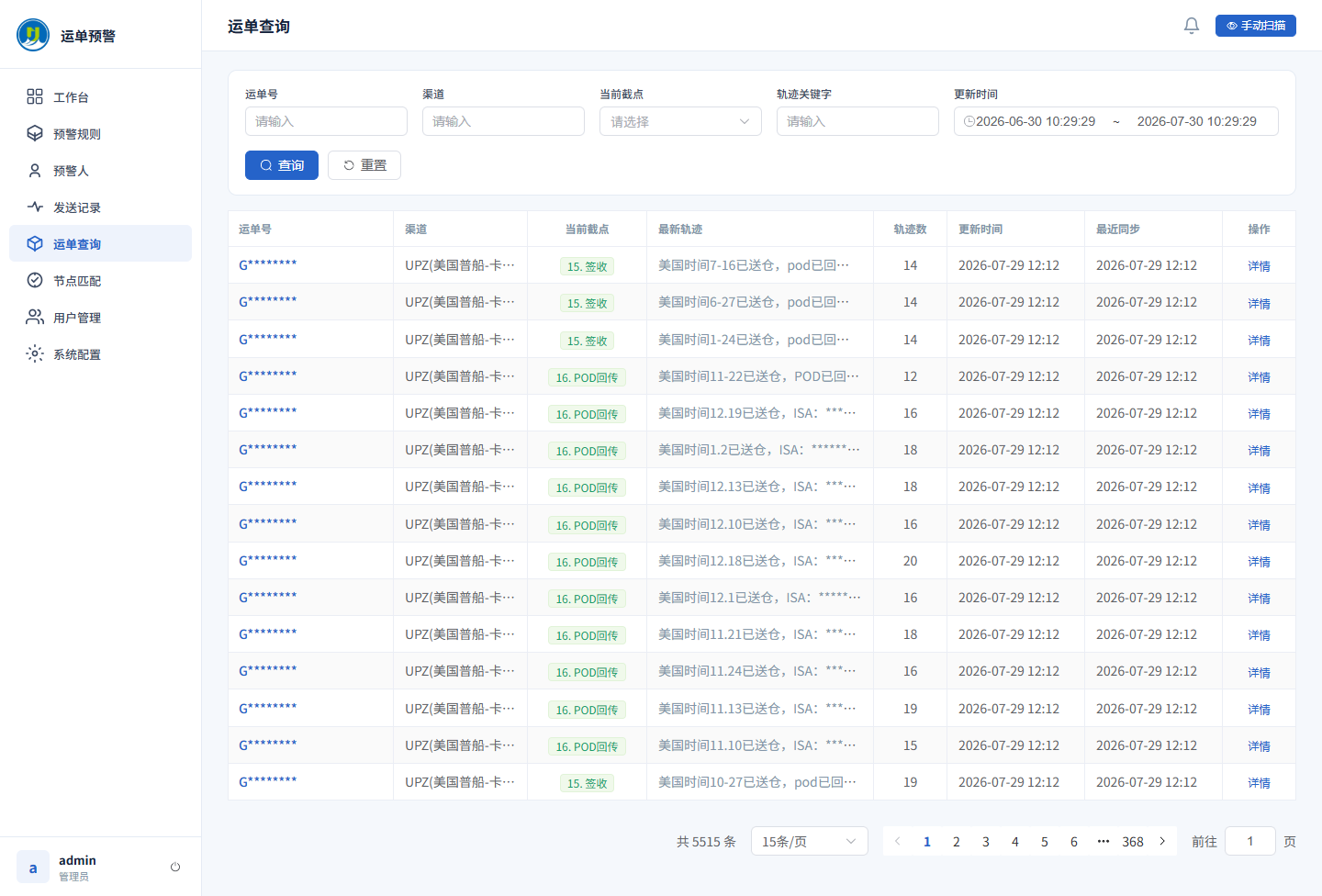Image resolution: width=1322 pixels, height=896 pixels.
Task: Open 详情 for the 美国时间12.19已送仓 row
Action: (1259, 413)
